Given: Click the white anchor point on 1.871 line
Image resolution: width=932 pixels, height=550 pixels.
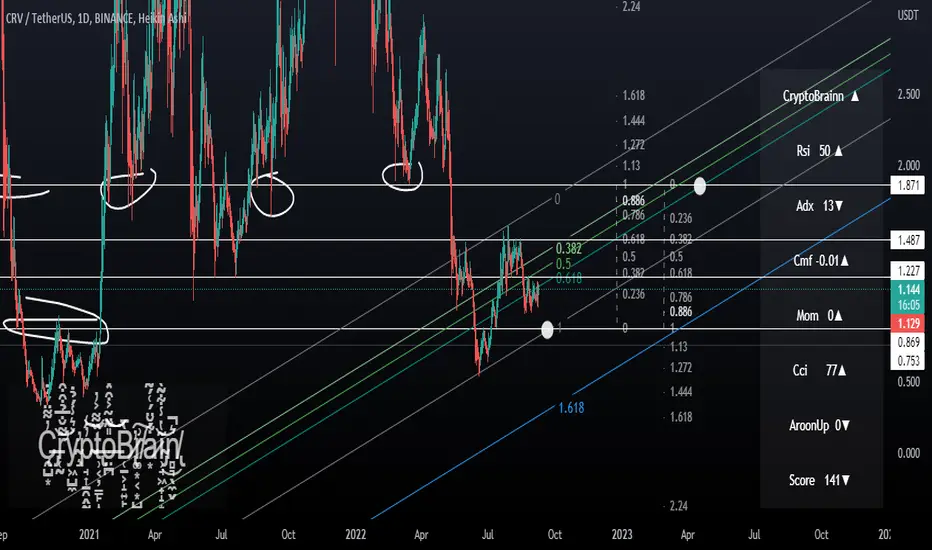Looking at the screenshot, I should coord(700,186).
